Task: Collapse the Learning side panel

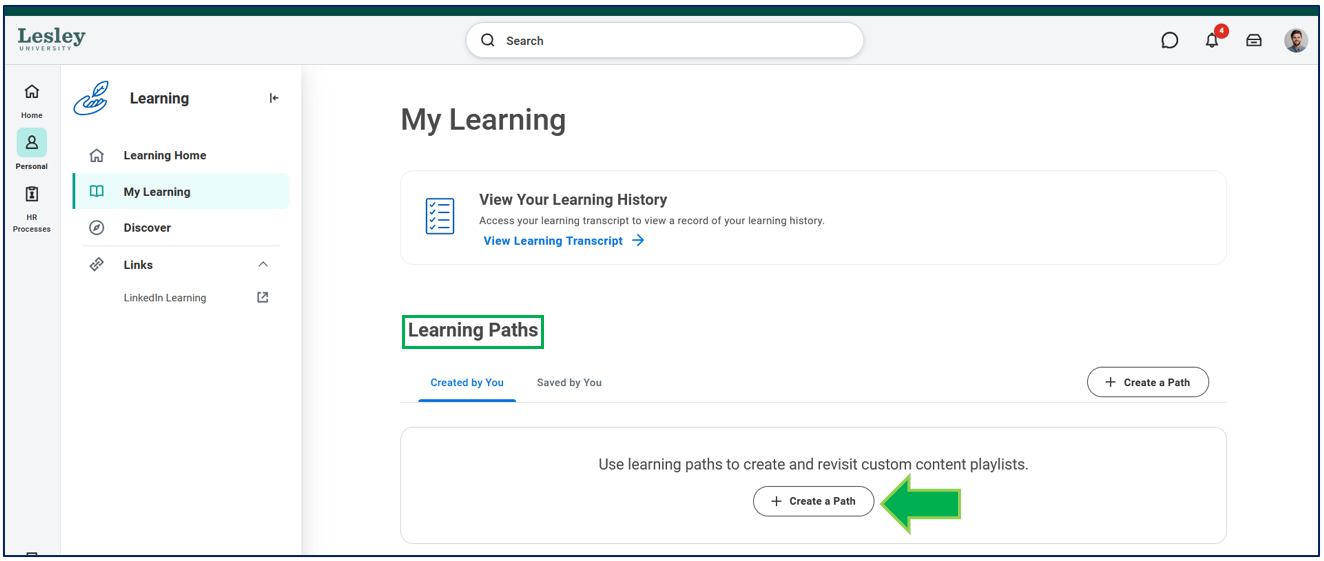Action: click(274, 98)
